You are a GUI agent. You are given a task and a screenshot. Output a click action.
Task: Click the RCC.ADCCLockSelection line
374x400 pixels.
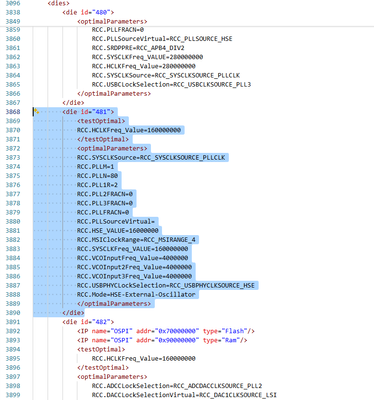[x=177, y=386]
